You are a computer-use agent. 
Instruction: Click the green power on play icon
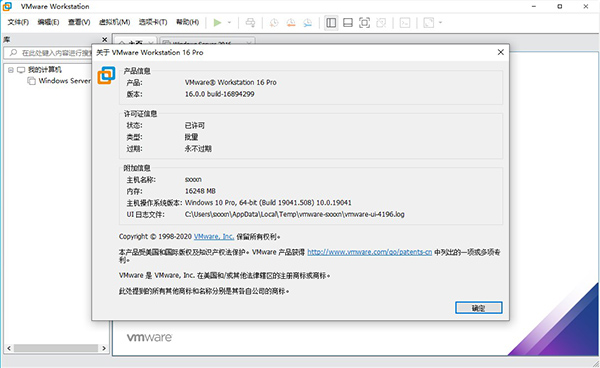(217, 23)
